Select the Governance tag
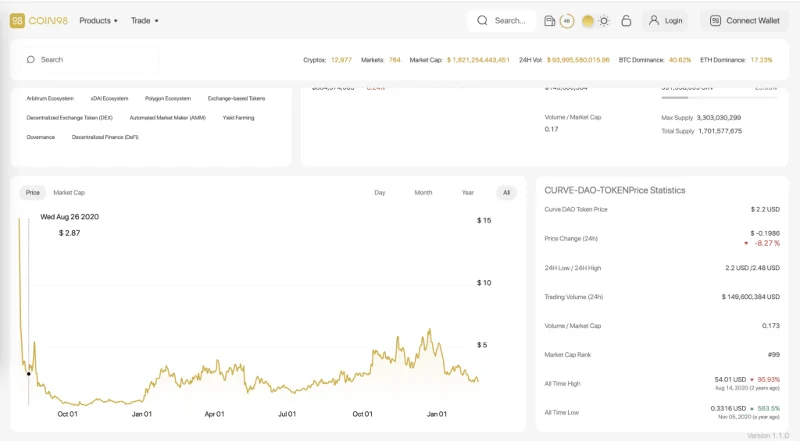 pos(40,137)
